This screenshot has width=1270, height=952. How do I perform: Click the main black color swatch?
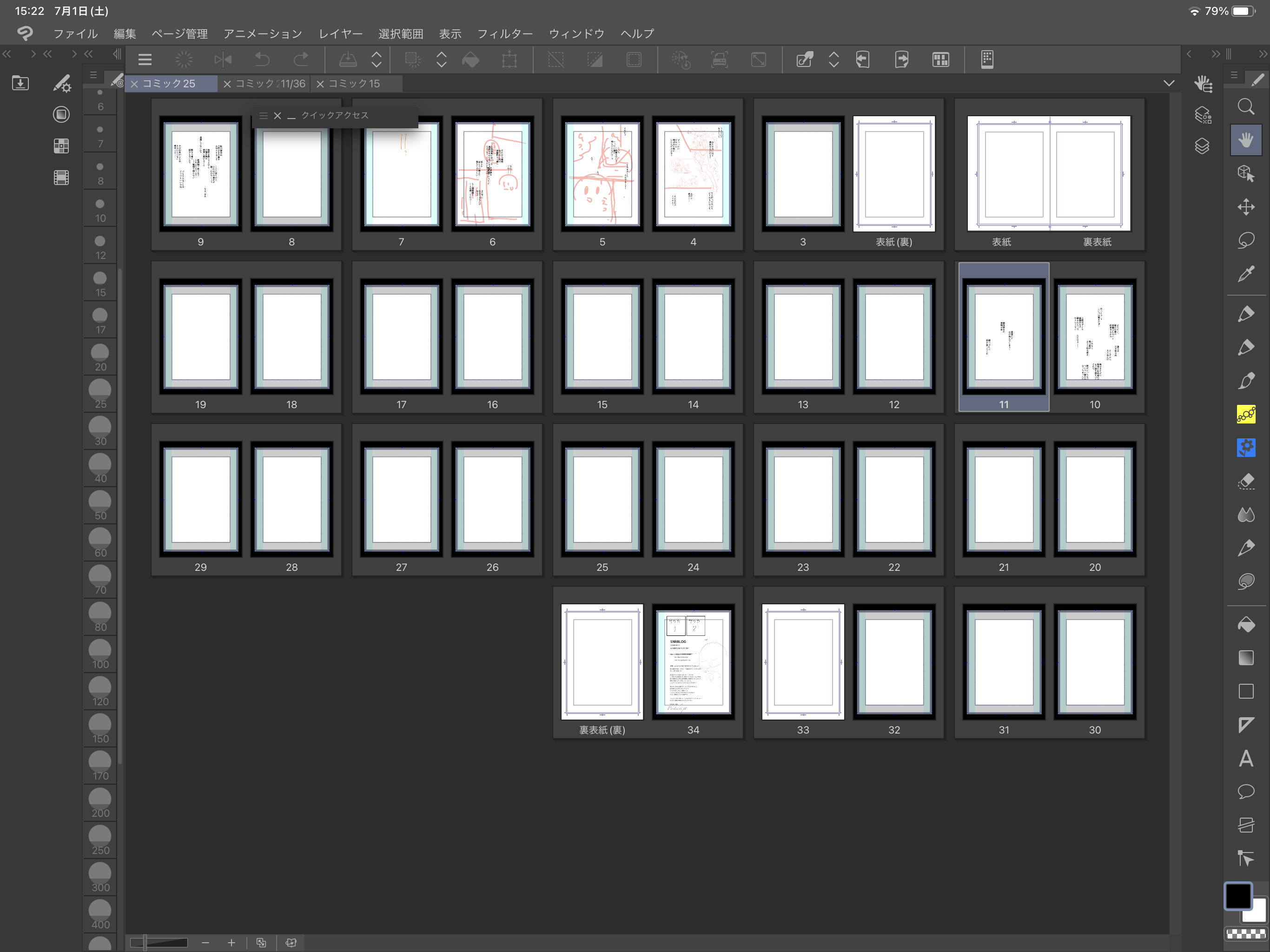coord(1237,896)
